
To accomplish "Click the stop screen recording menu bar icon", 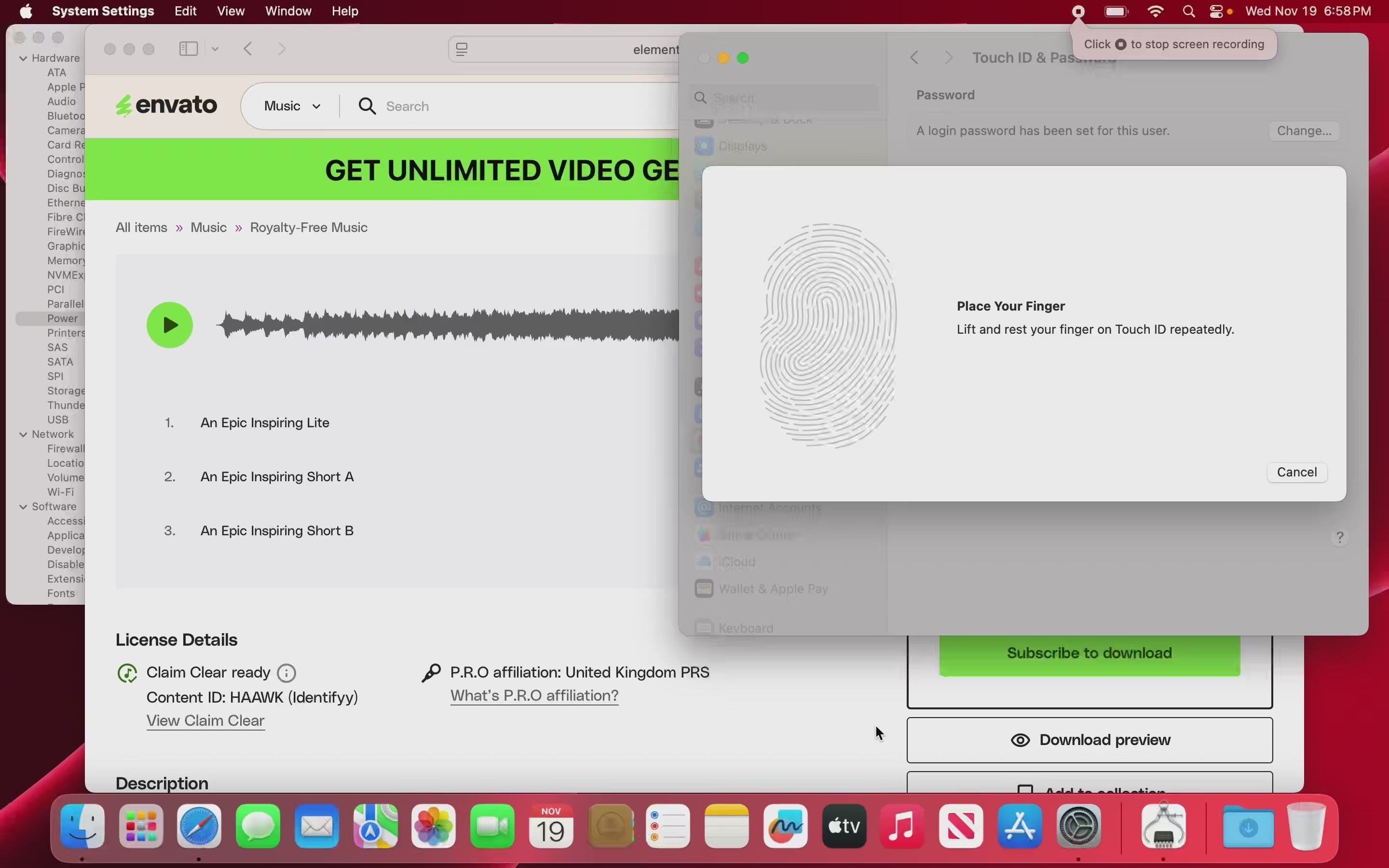I will 1079,12.
